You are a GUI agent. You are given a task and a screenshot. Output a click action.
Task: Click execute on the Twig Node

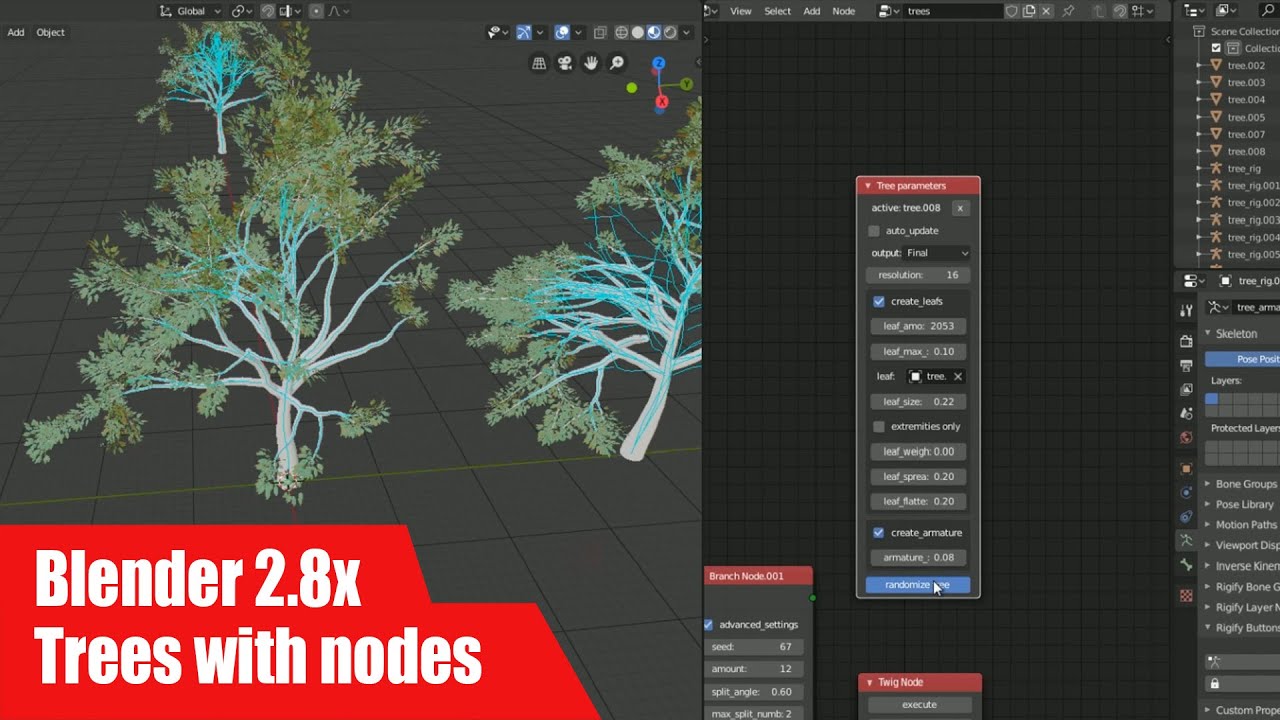pyautogui.click(x=919, y=705)
